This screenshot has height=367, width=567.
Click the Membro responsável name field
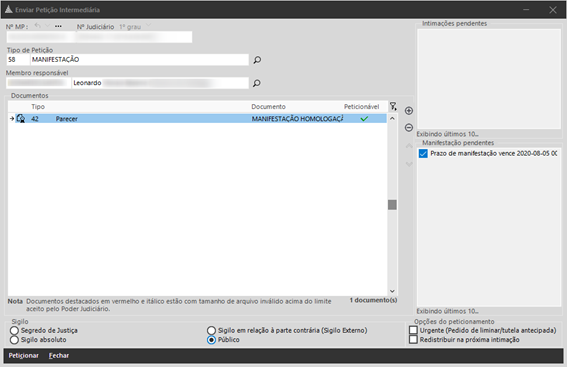point(160,83)
